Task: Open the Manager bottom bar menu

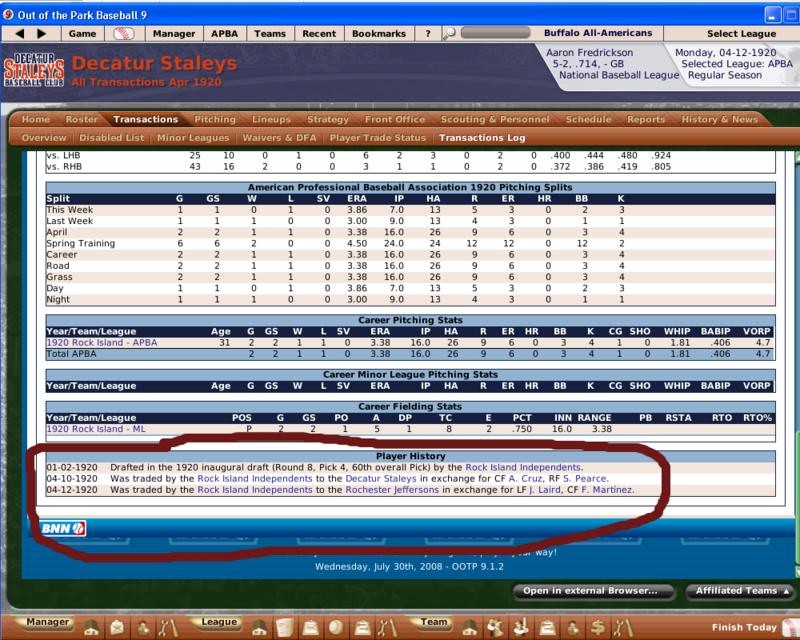Action: tap(47, 622)
